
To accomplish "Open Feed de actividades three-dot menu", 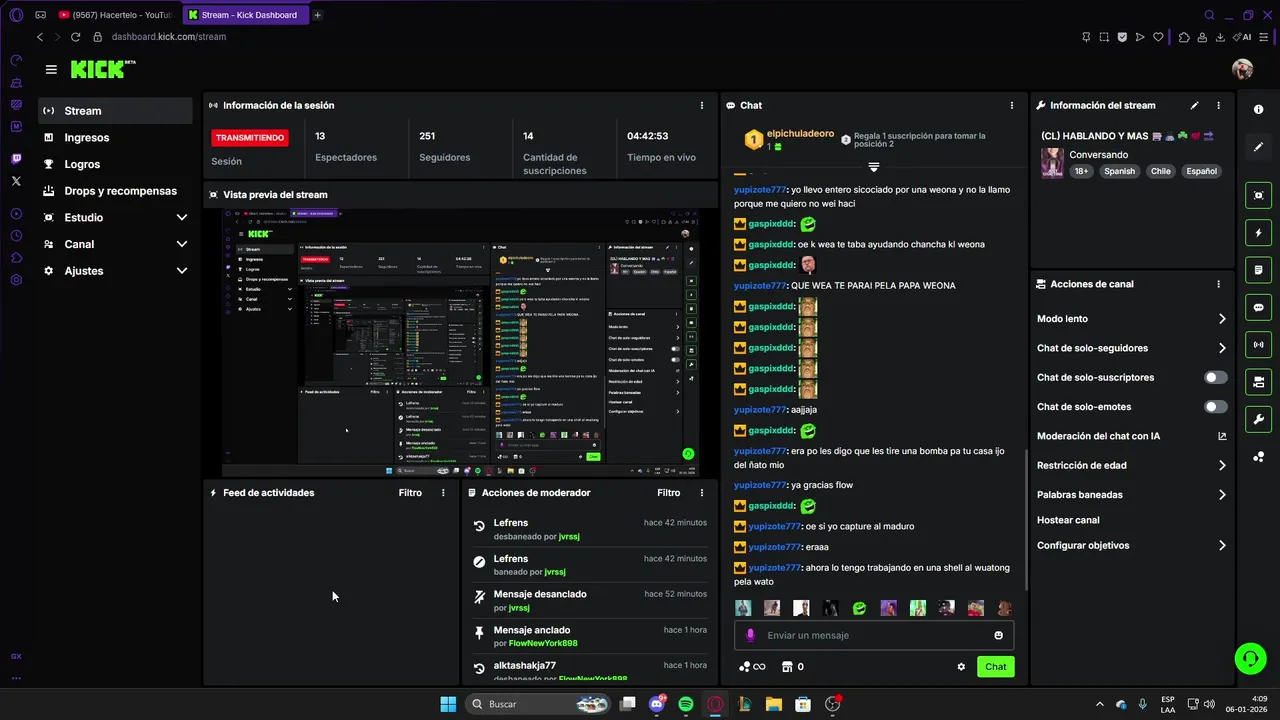I will click(x=443, y=493).
